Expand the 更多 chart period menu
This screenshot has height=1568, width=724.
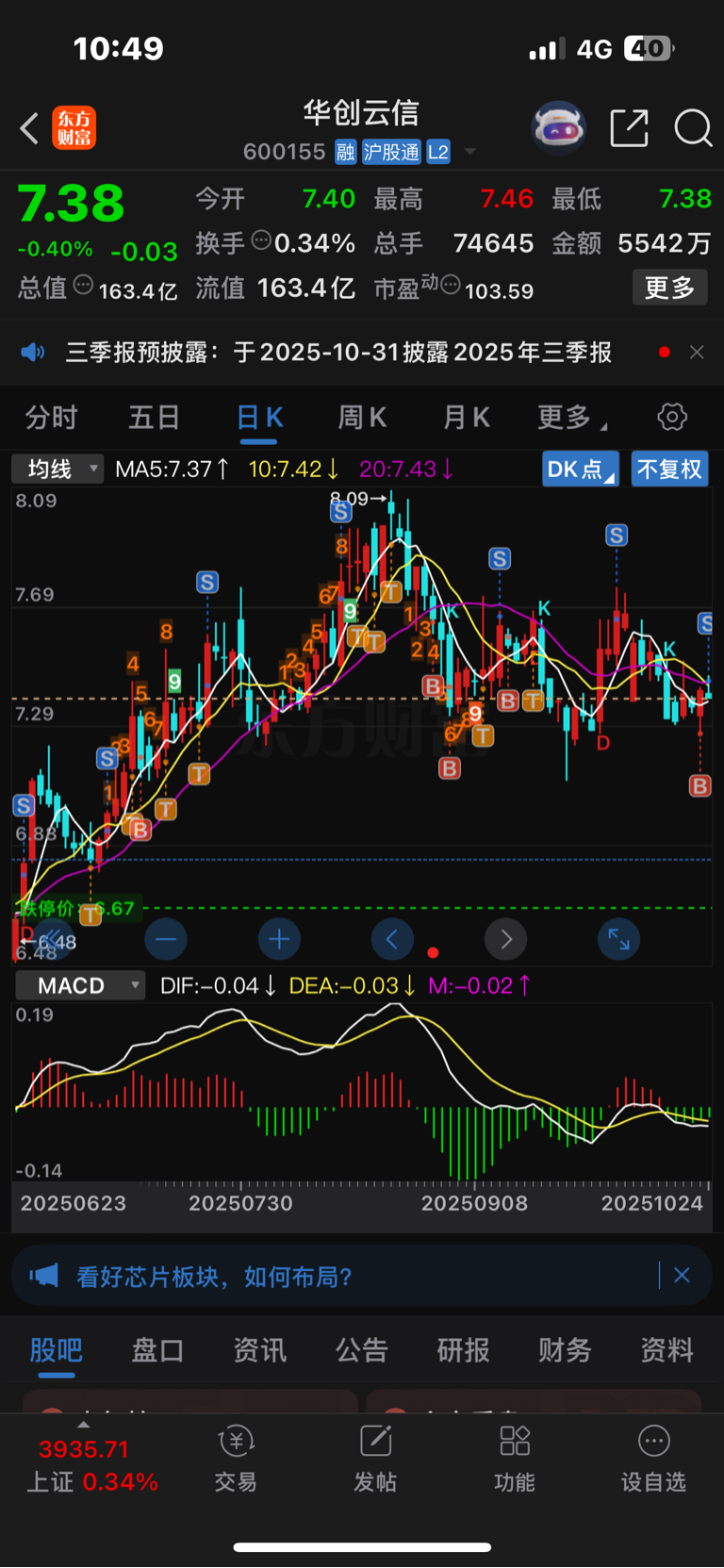571,417
